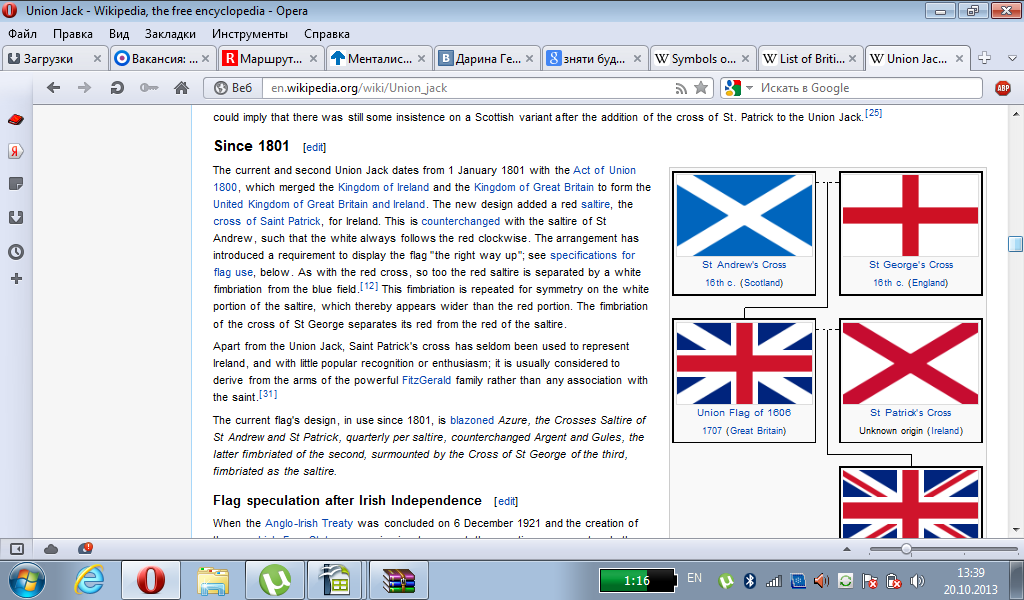Open the Вид menu
Viewport: 1024px width, 600px height.
click(x=119, y=34)
